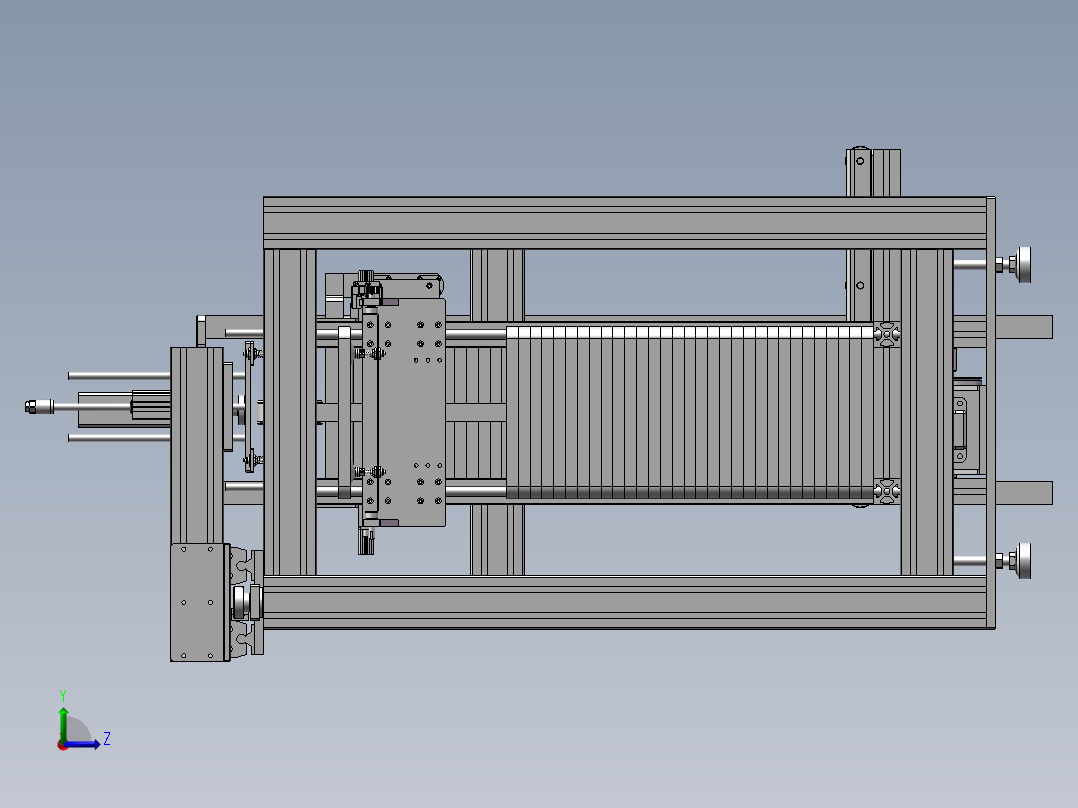Select the red origin point of the triad
Screen dimensions: 1078x808
tap(63, 745)
